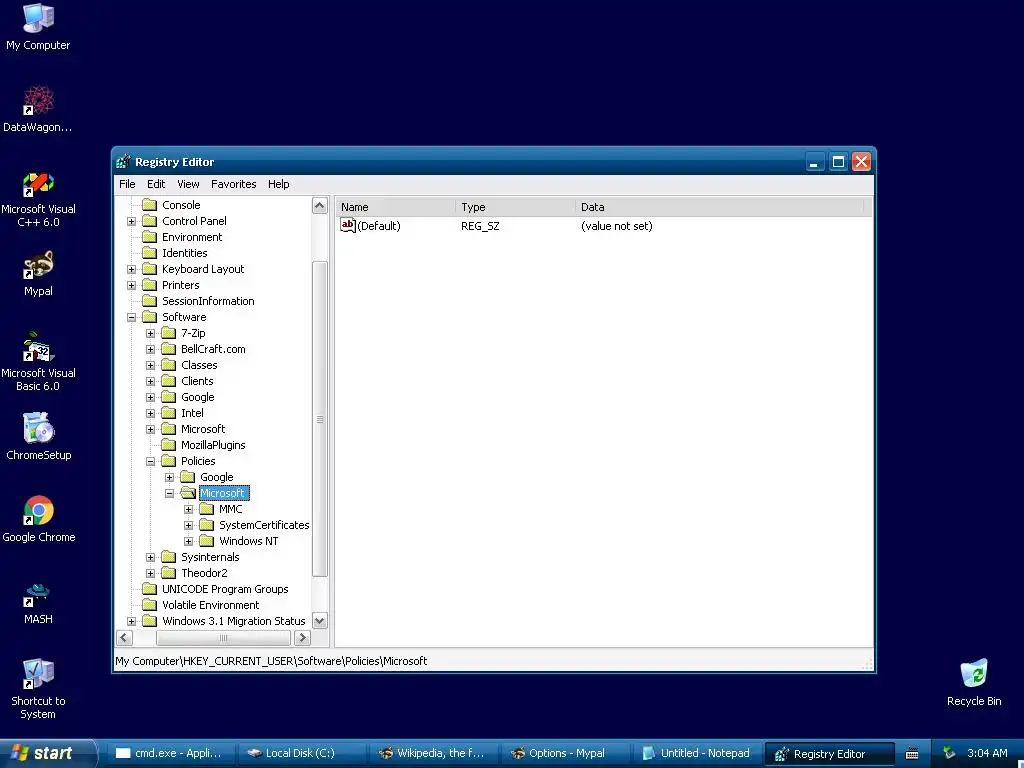Expand the MMC key
Screen dimensions: 1024x768
[189, 509]
